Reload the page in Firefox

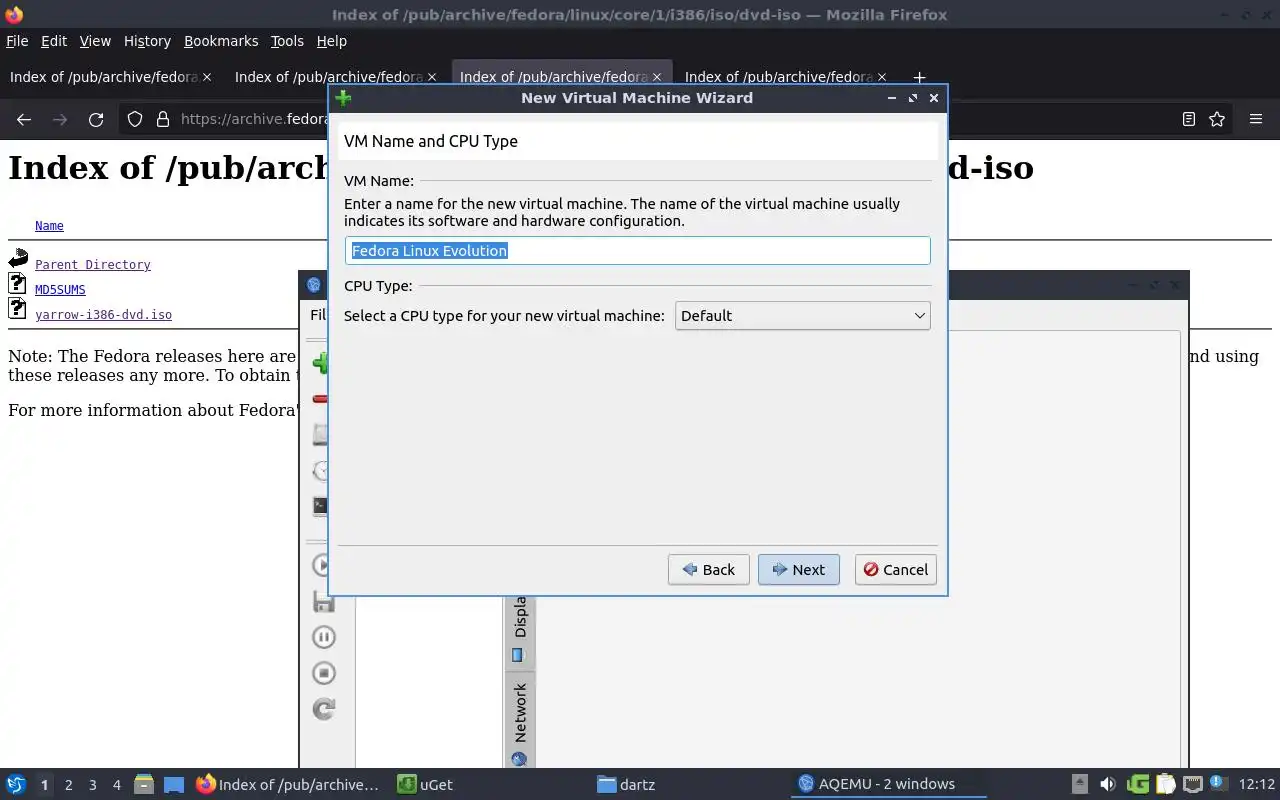point(96,119)
